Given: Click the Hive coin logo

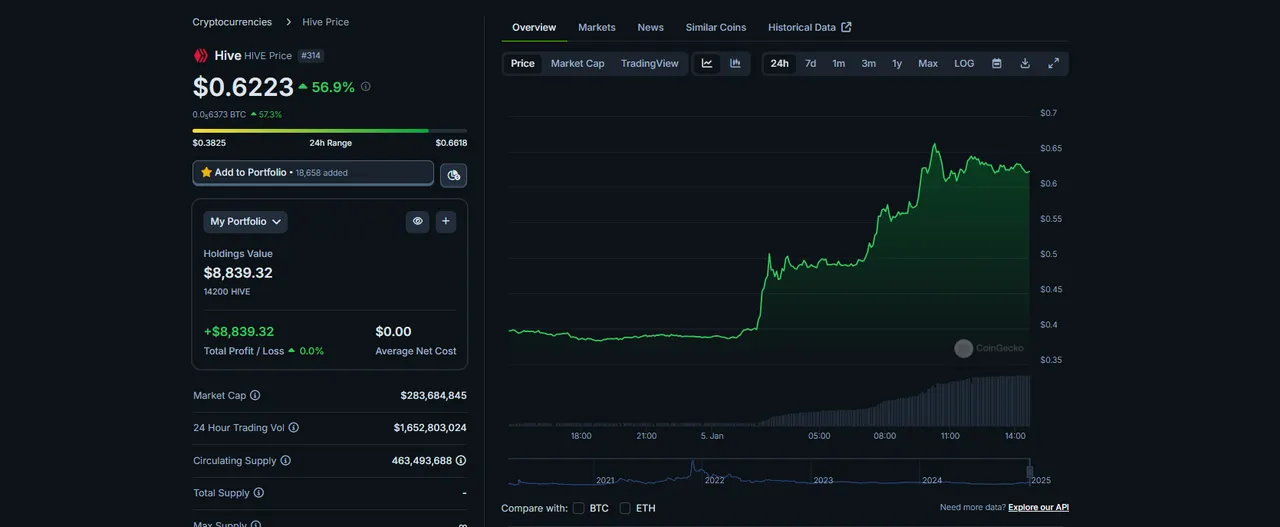Looking at the screenshot, I should (201, 56).
